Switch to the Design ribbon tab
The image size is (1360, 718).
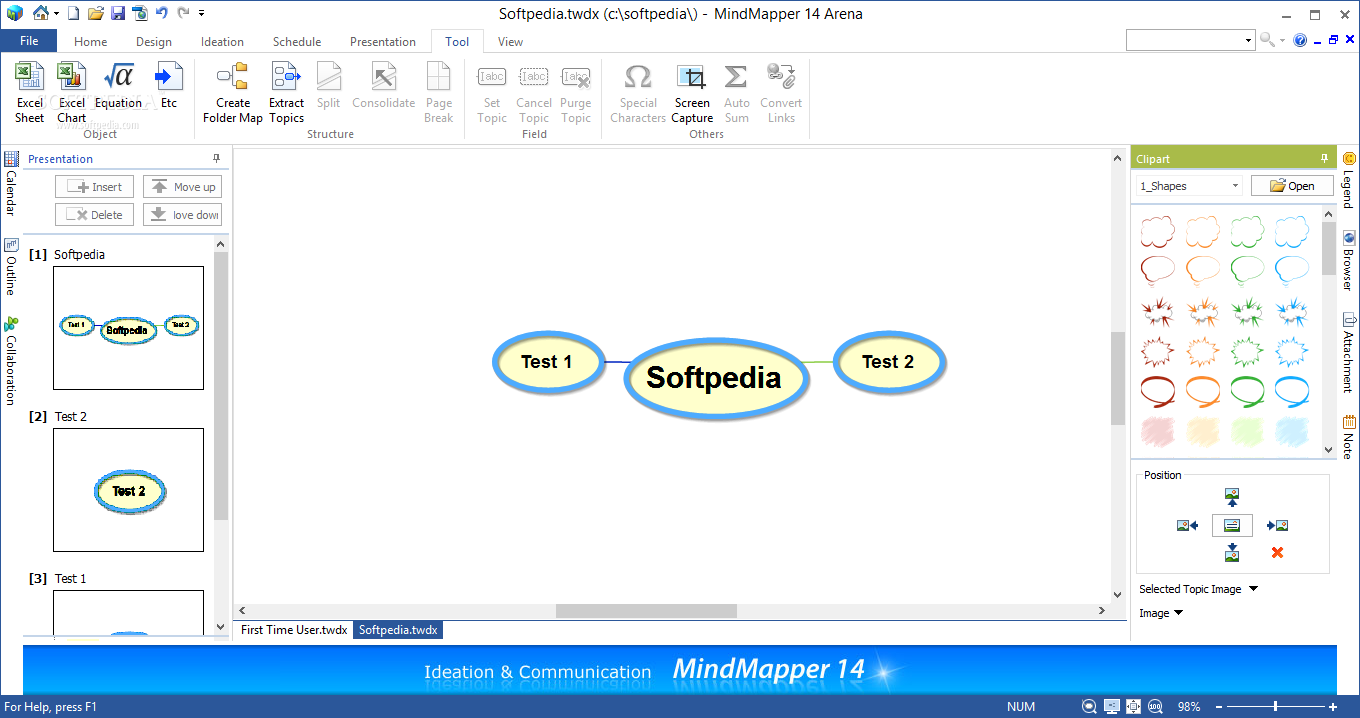[154, 42]
